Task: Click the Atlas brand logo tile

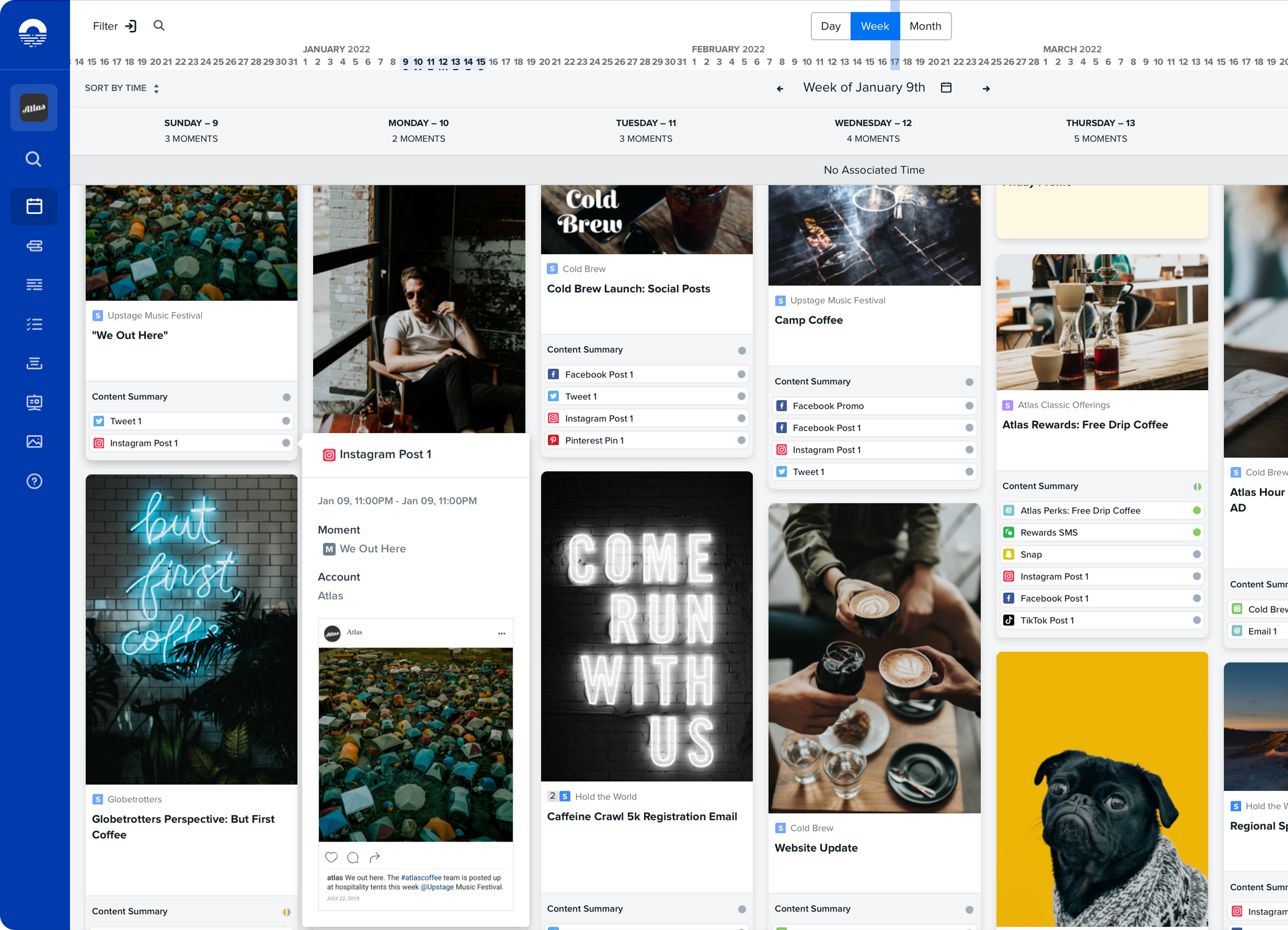Action: pos(34,108)
